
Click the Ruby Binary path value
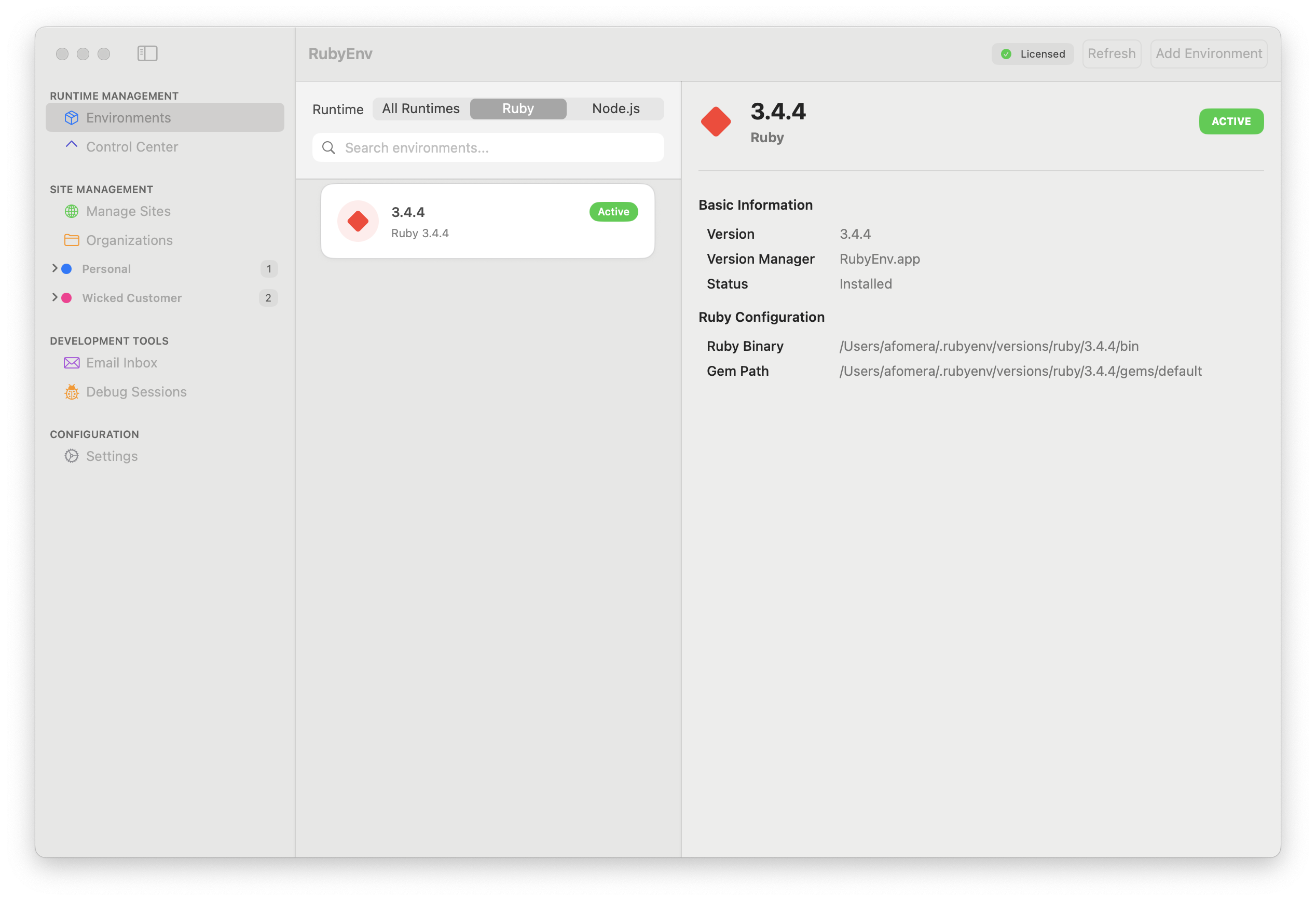989,346
